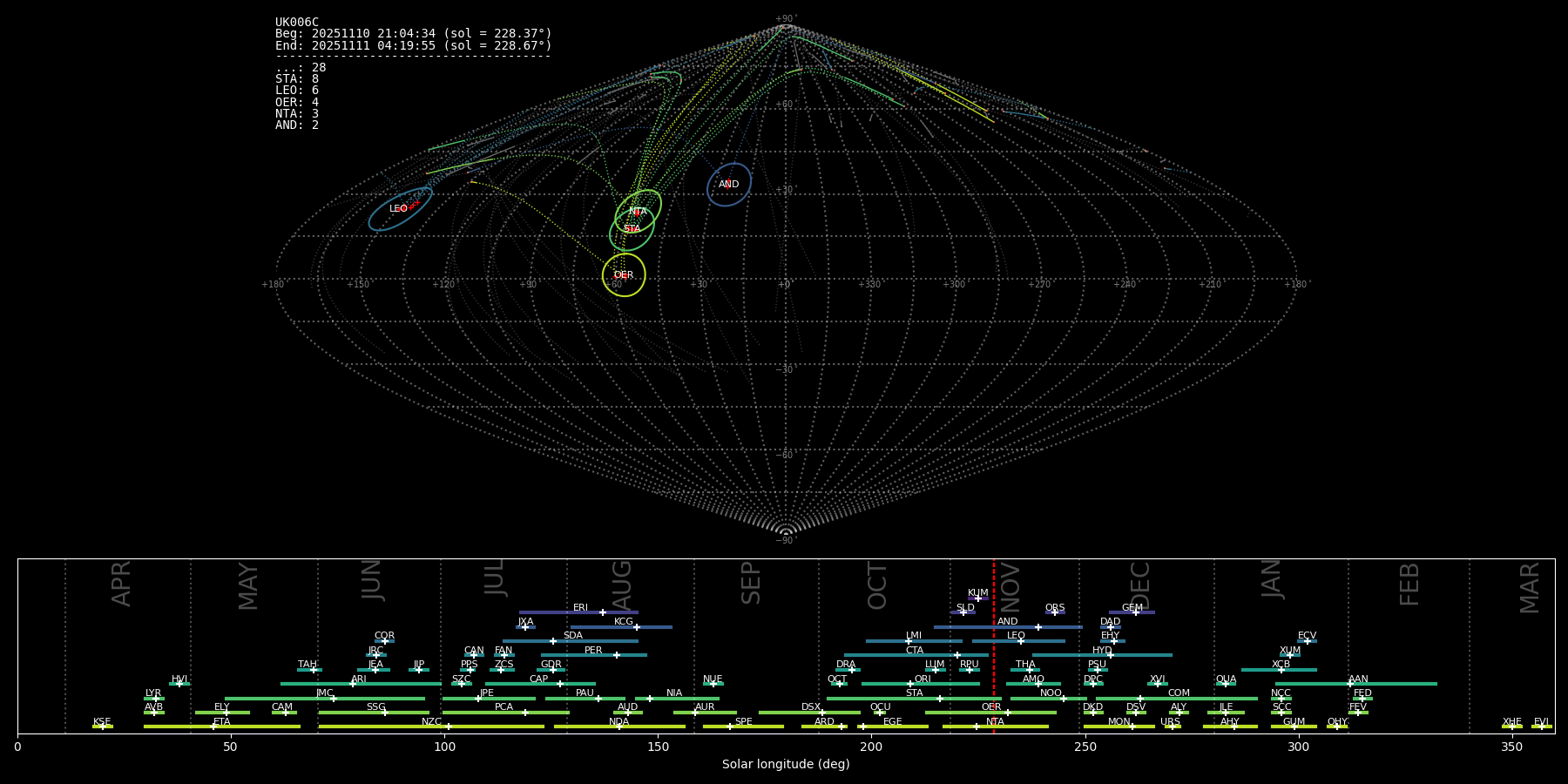
Task: Select the AND radiant circle on sky map
Action: click(729, 185)
